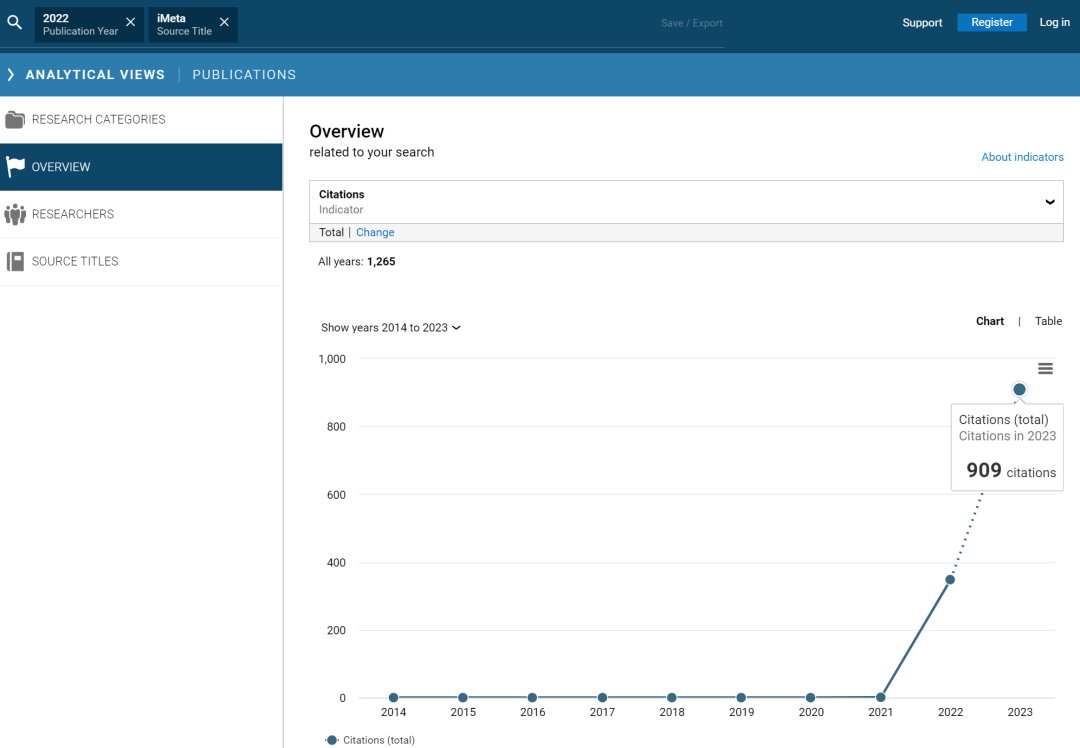
Task: Click Log in
Action: [x=1055, y=22]
